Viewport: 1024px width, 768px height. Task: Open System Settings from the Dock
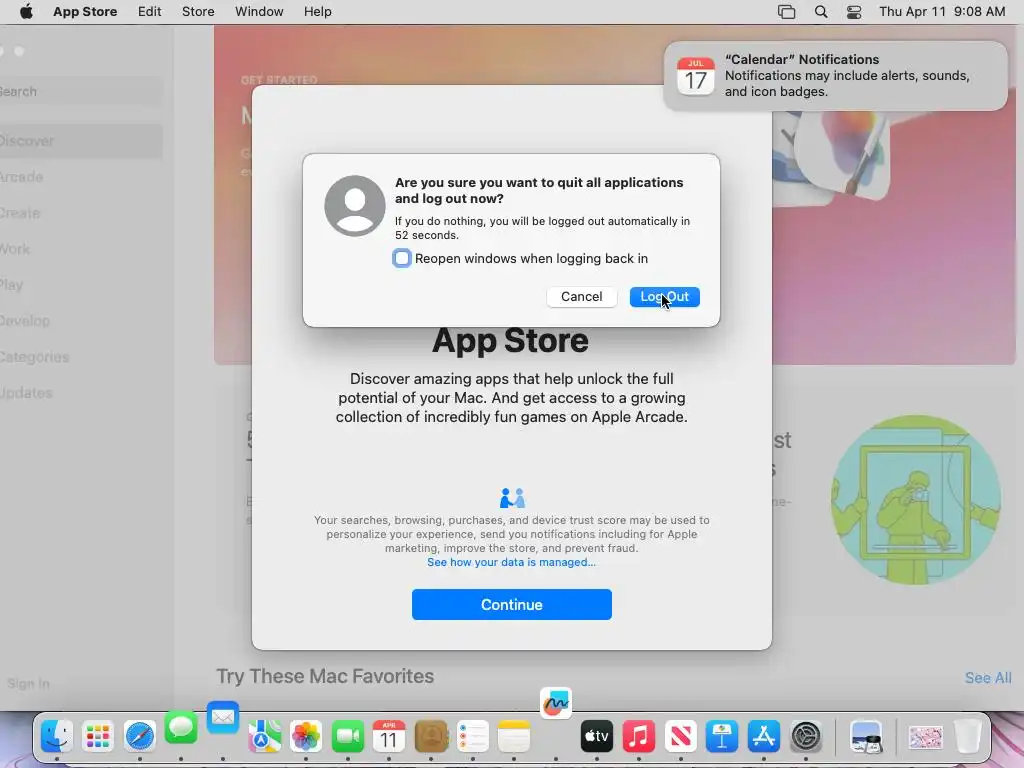(805, 737)
